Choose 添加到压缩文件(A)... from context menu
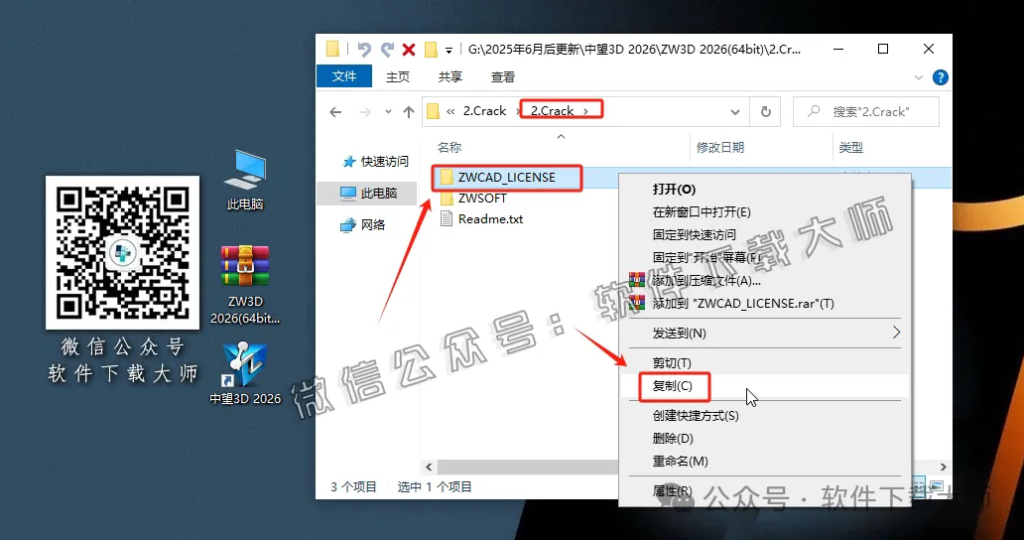 (x=707, y=281)
